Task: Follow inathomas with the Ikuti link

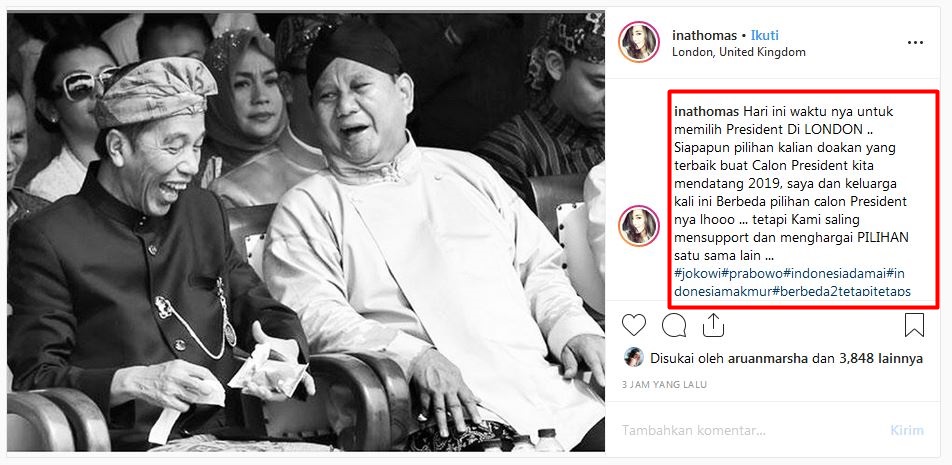Action: pyautogui.click(x=764, y=35)
